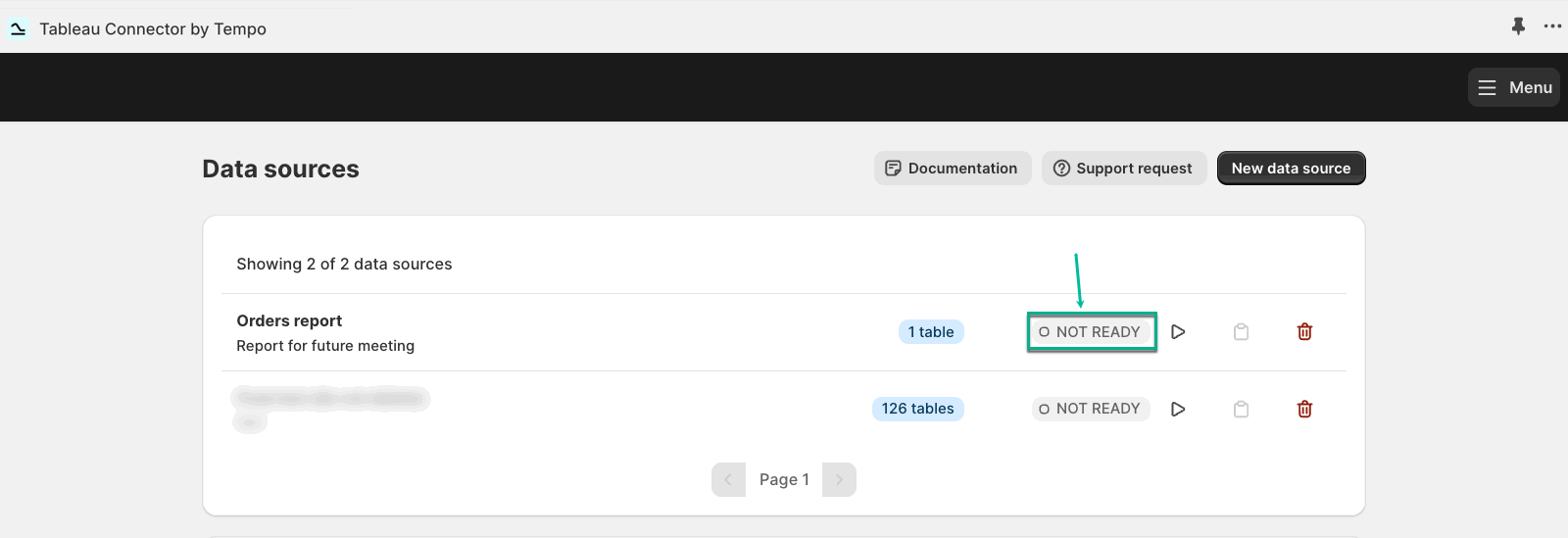1568x538 pixels.
Task: Open the three-dot more options menu
Action: (x=1552, y=26)
